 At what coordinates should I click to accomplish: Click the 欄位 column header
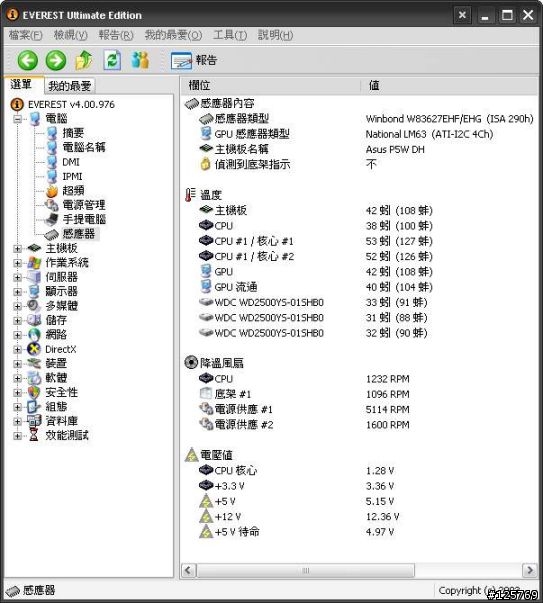pyautogui.click(x=271, y=85)
